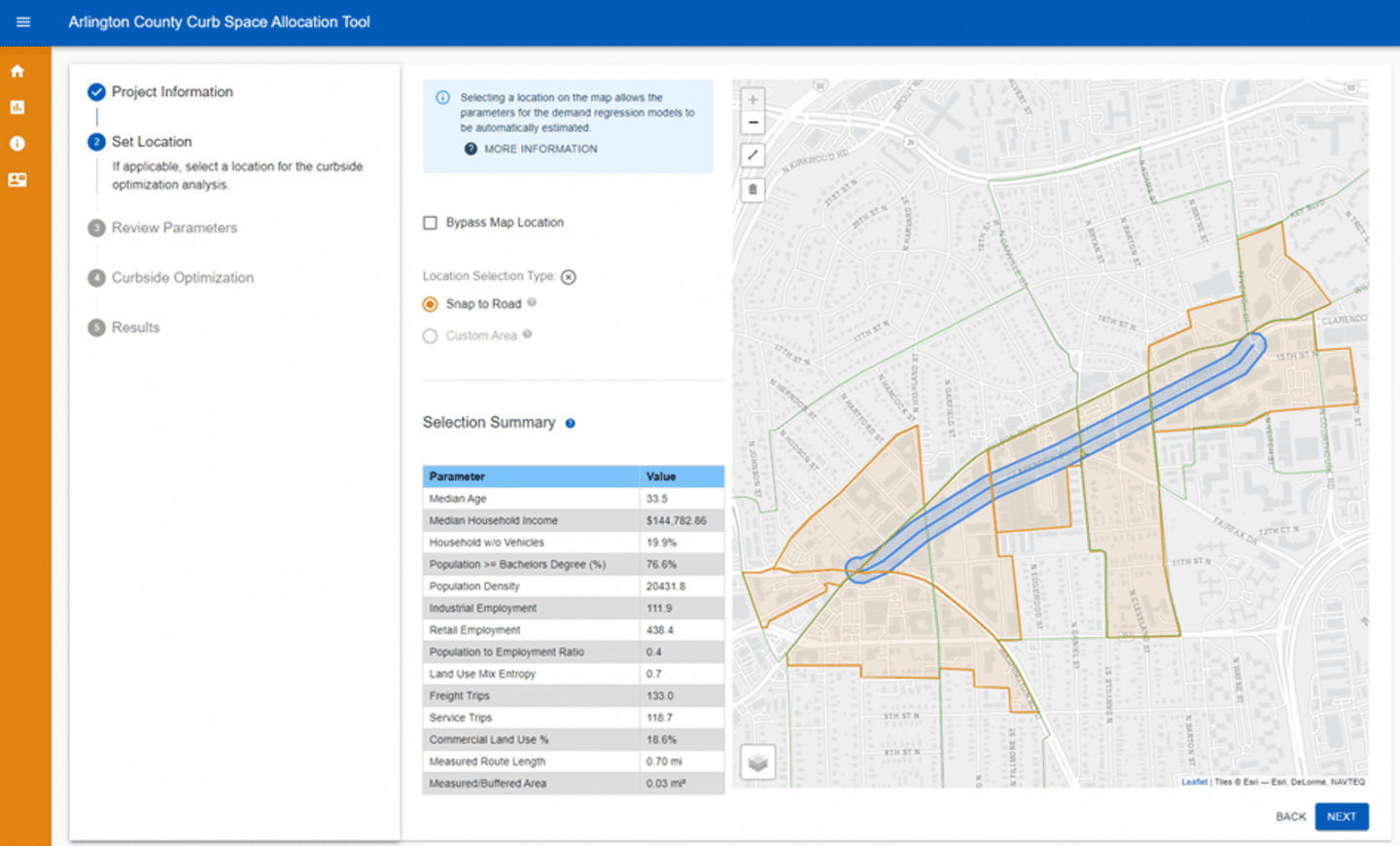Open Selection Summary help tooltip
The height and width of the screenshot is (846, 1400).
click(571, 423)
